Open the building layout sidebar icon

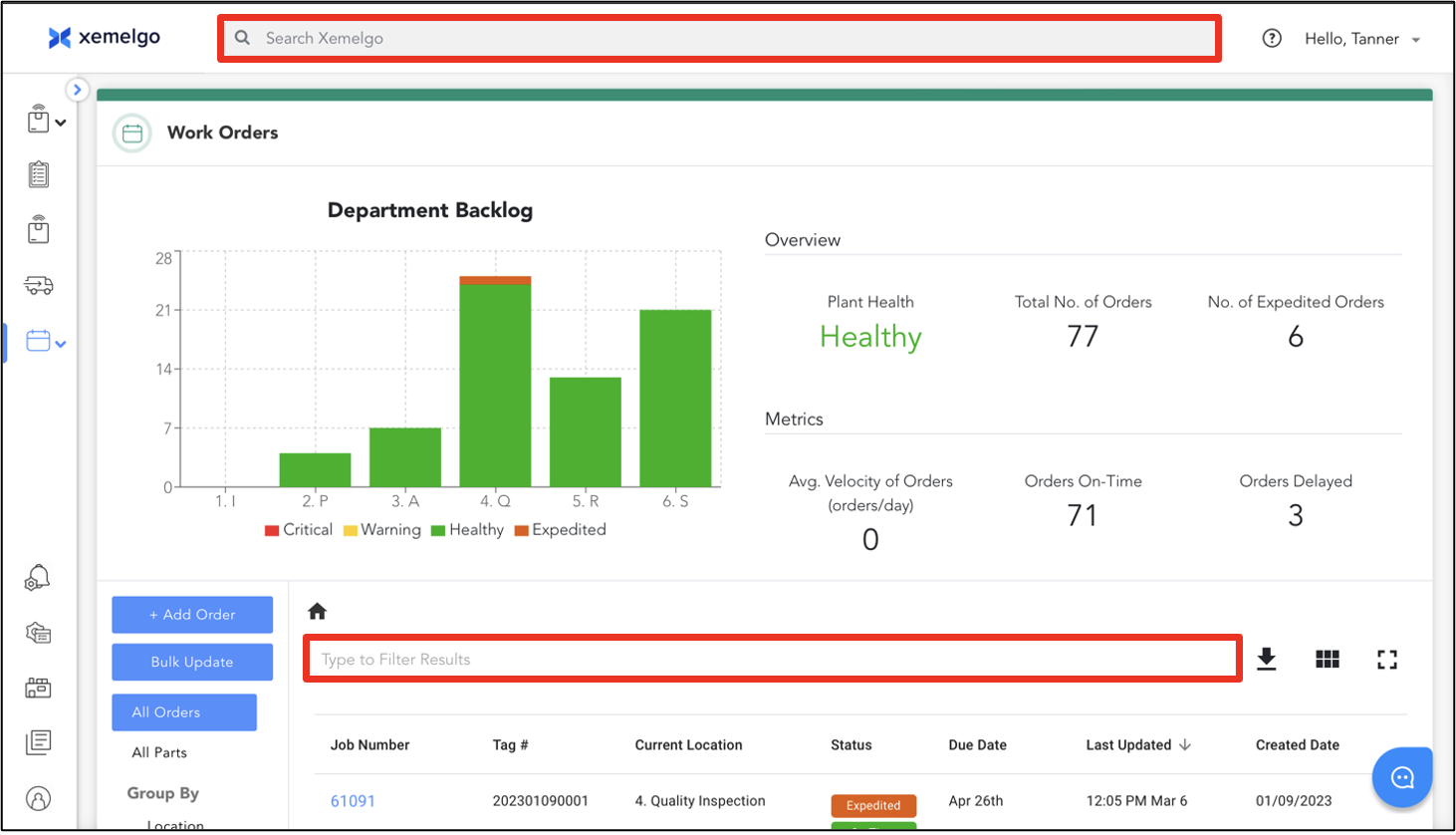point(38,688)
